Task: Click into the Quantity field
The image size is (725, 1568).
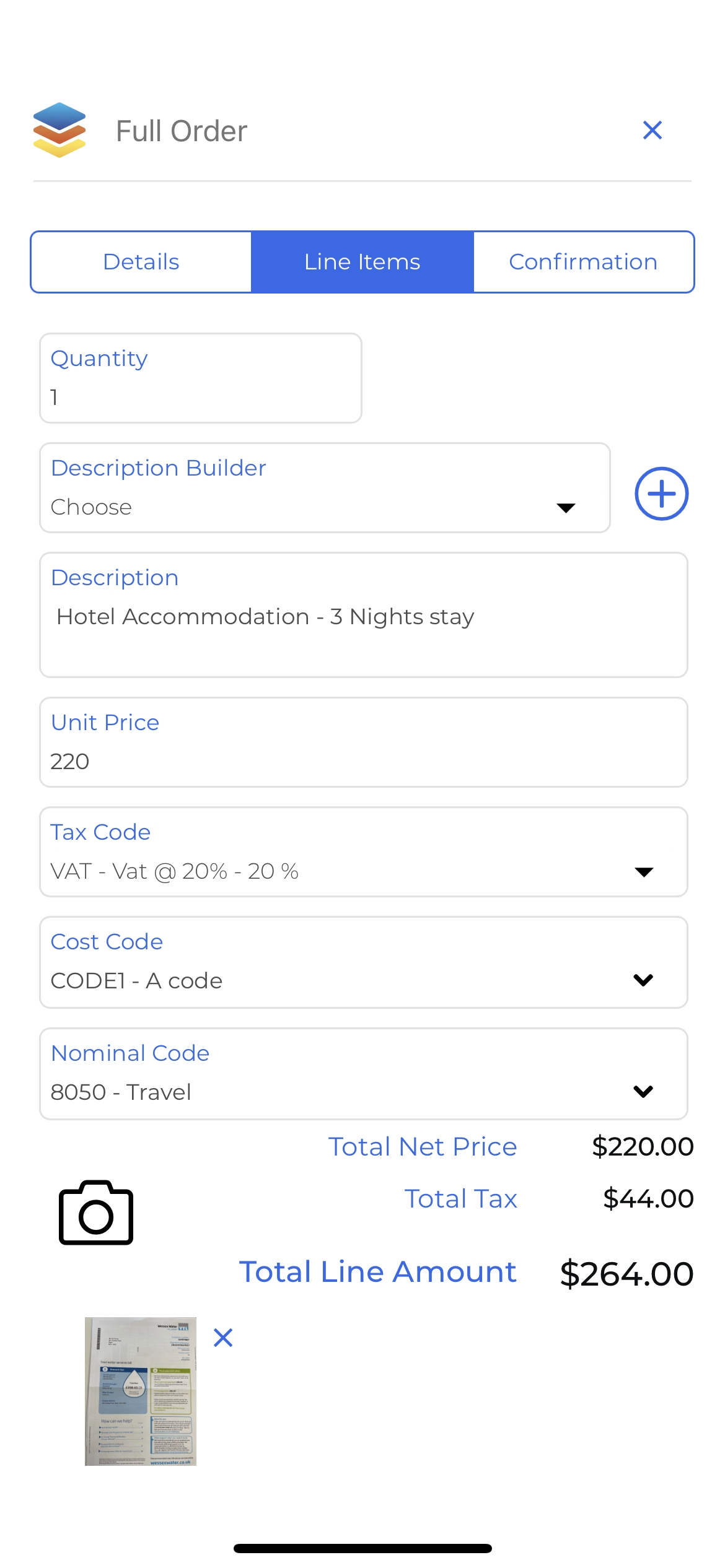Action: (x=201, y=378)
